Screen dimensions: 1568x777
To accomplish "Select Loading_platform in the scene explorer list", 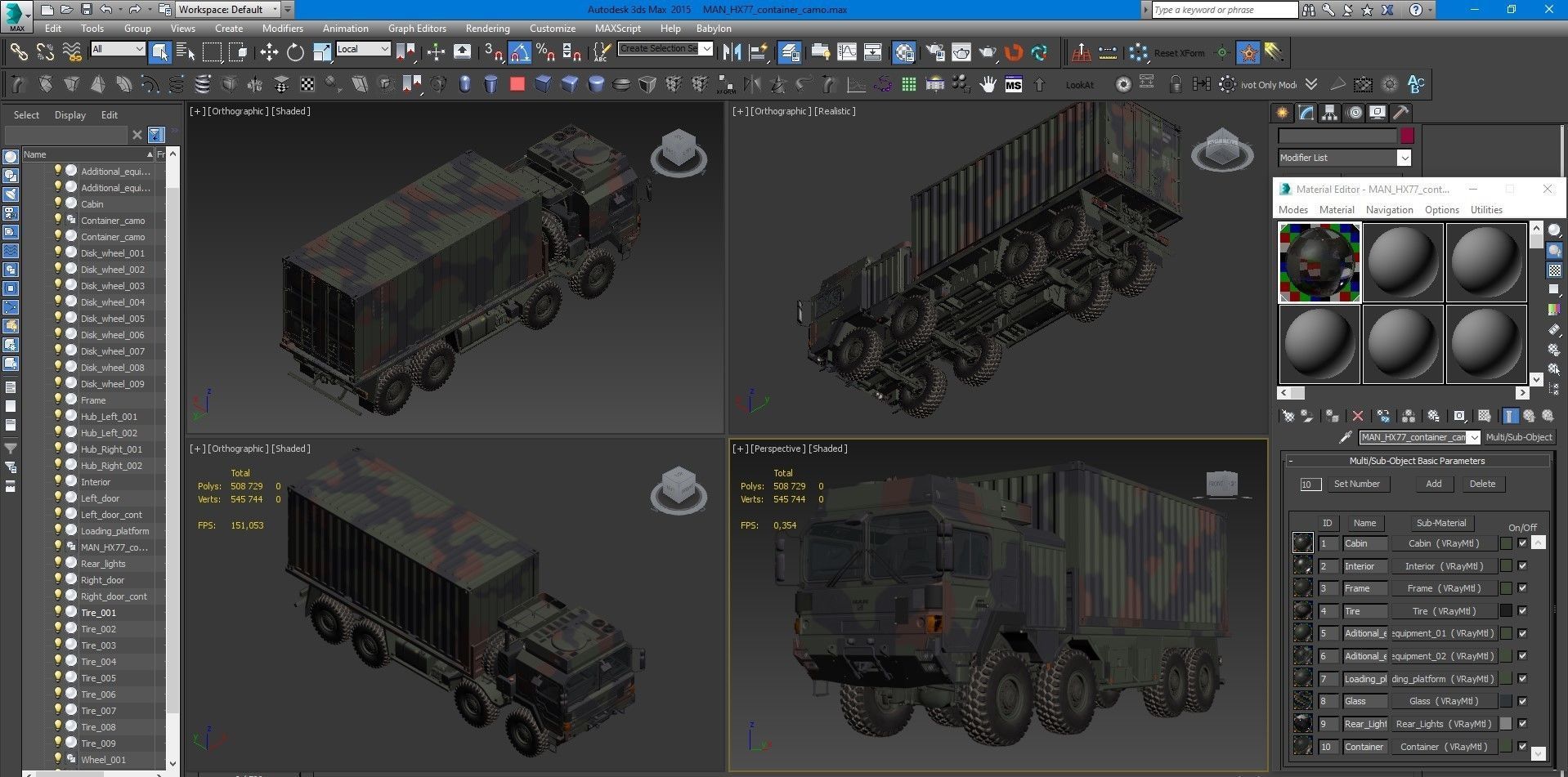I will click(114, 530).
